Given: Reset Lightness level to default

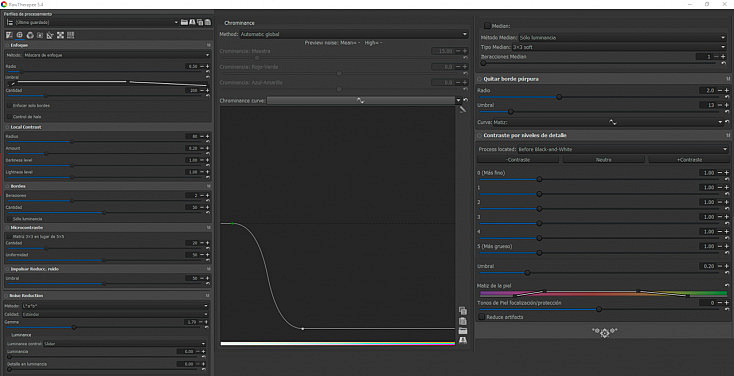Looking at the screenshot, I should [207, 177].
